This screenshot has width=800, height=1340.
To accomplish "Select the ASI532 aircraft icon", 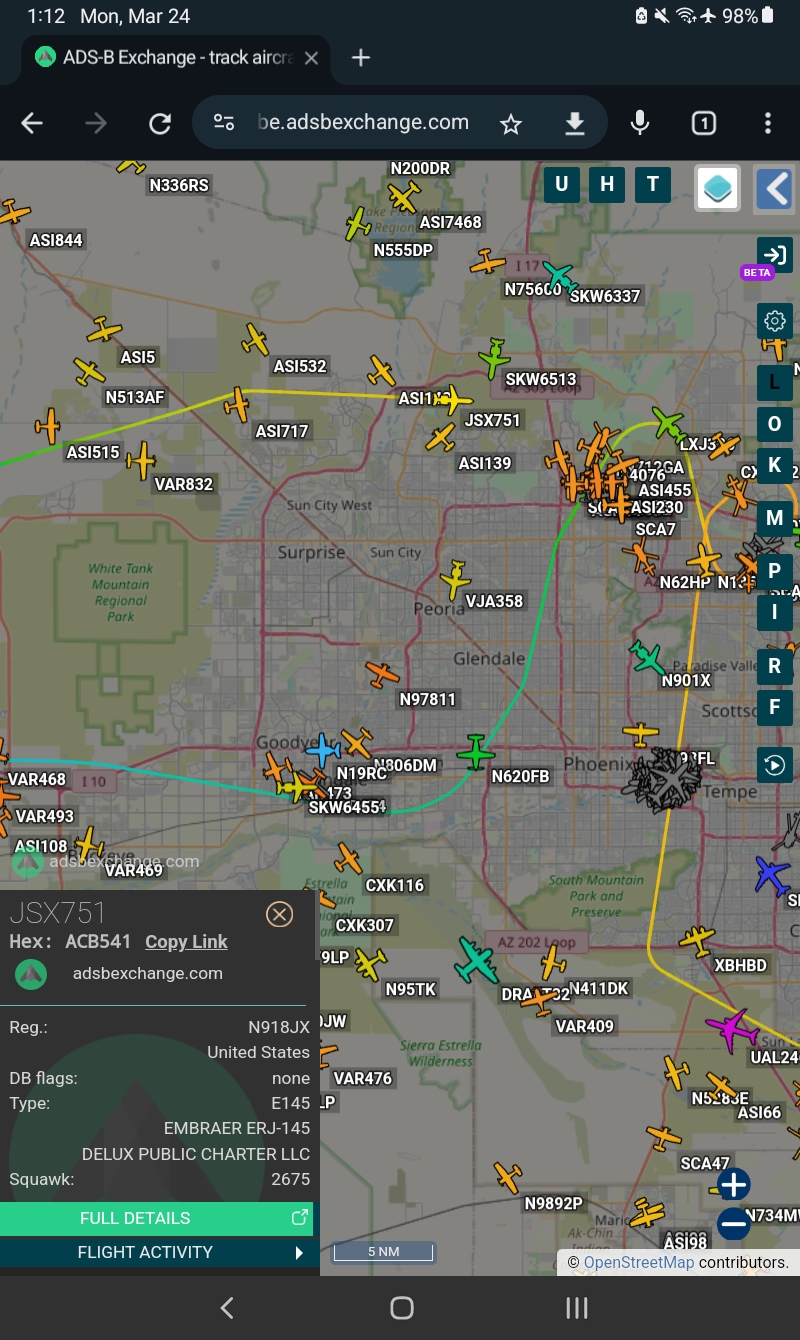I will point(256,340).
